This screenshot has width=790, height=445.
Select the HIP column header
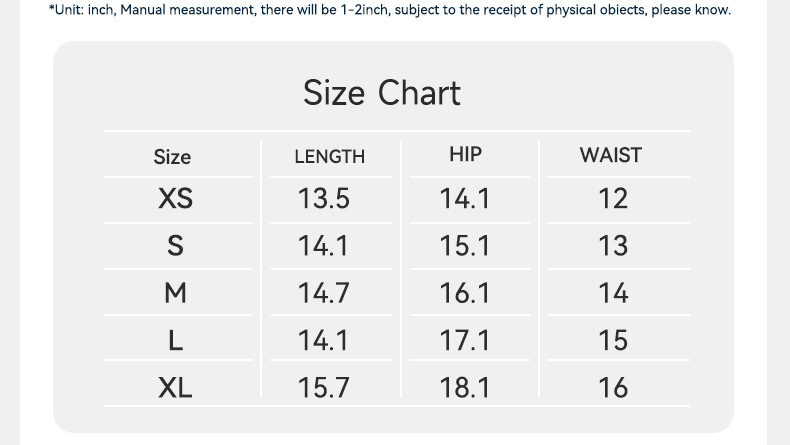point(465,154)
